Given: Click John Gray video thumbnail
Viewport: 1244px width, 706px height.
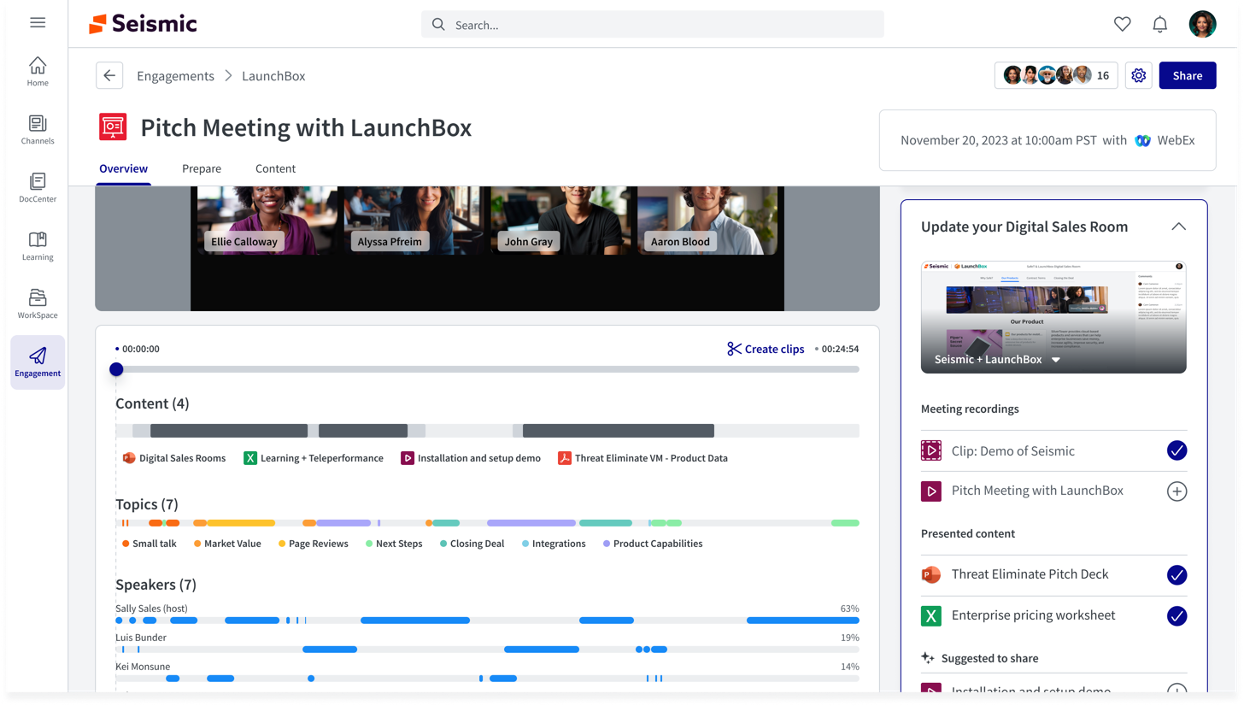Looking at the screenshot, I should (559, 221).
